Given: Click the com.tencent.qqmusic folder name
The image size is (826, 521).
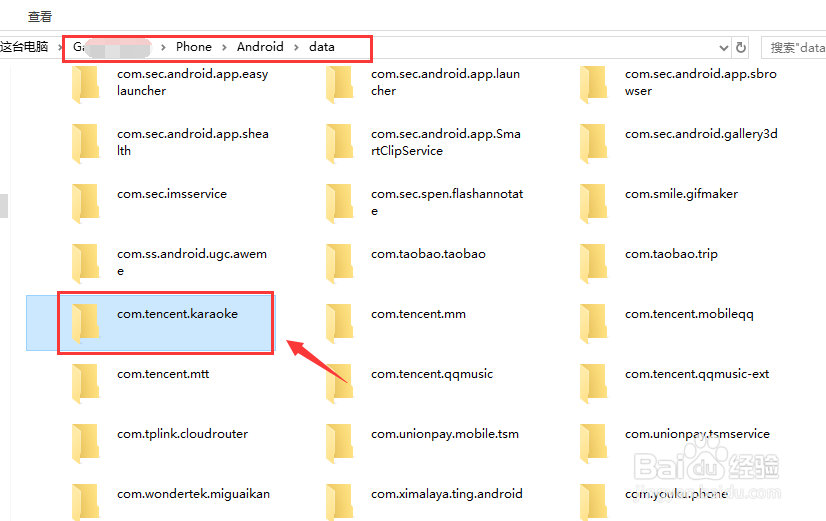Looking at the screenshot, I should click(x=432, y=375).
